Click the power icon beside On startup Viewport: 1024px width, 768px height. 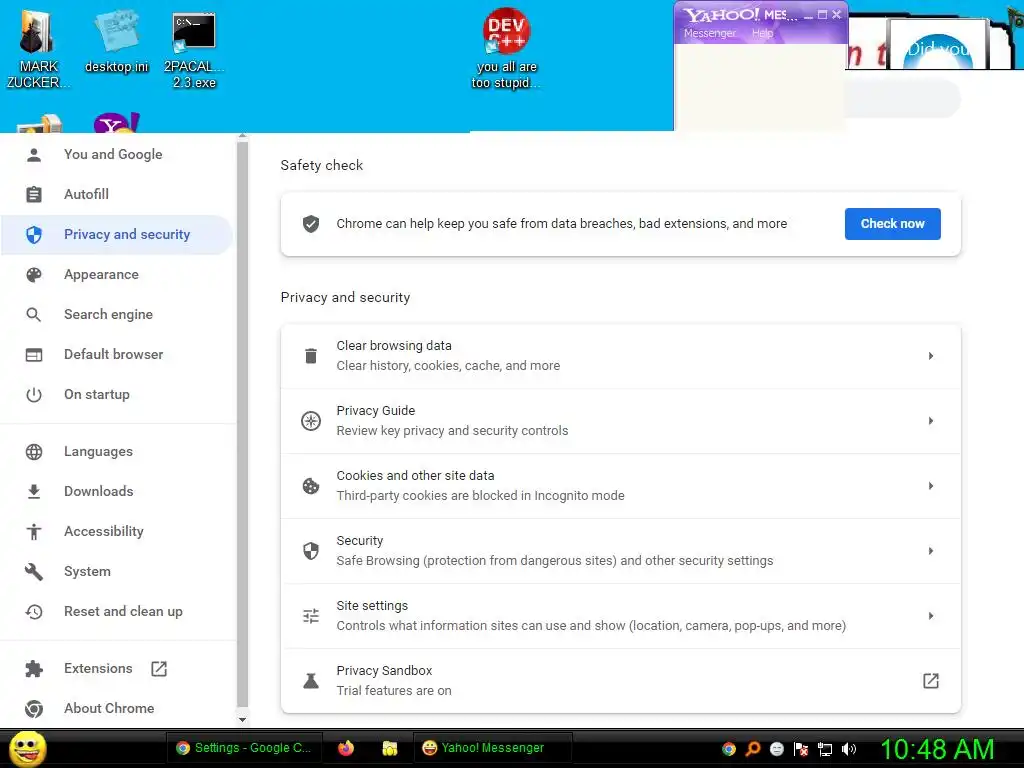pyautogui.click(x=34, y=395)
